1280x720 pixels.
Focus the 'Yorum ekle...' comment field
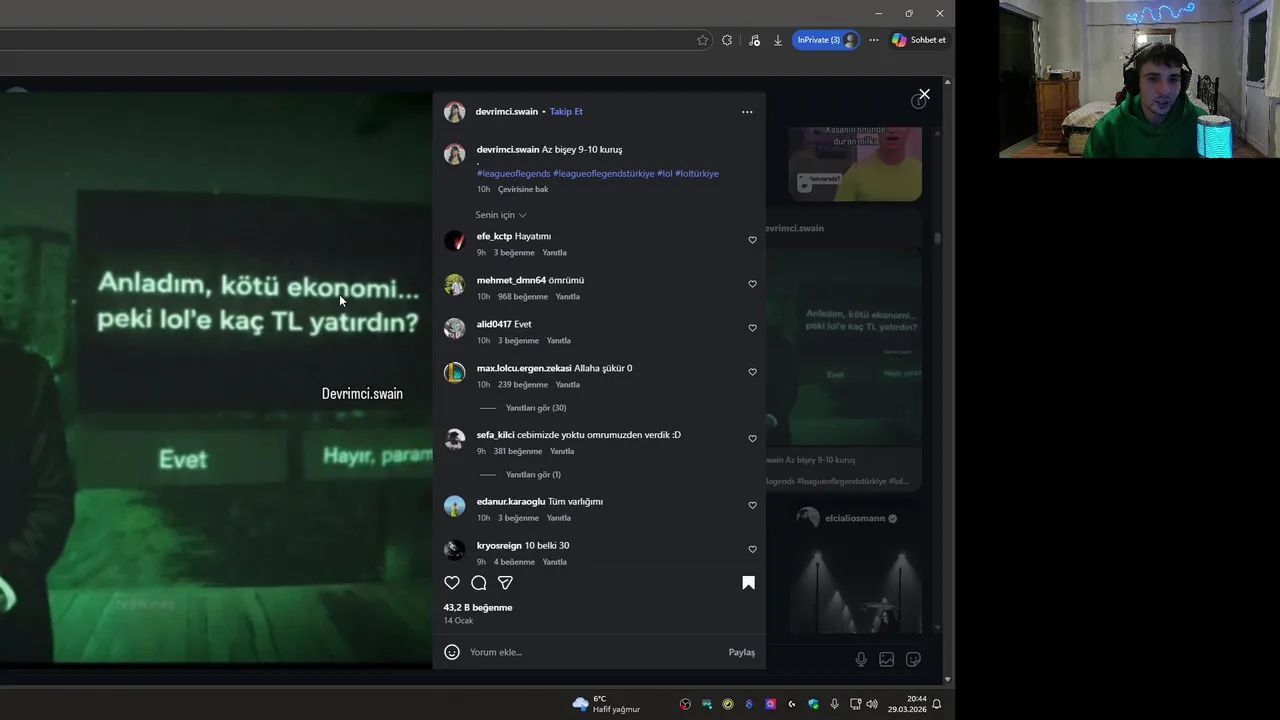click(595, 652)
